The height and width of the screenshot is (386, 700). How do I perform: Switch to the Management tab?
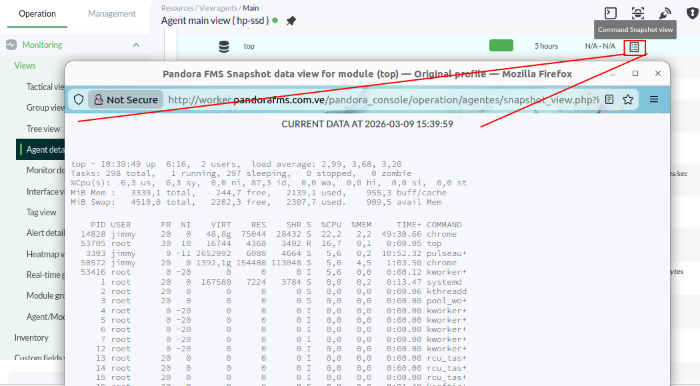pos(112,14)
